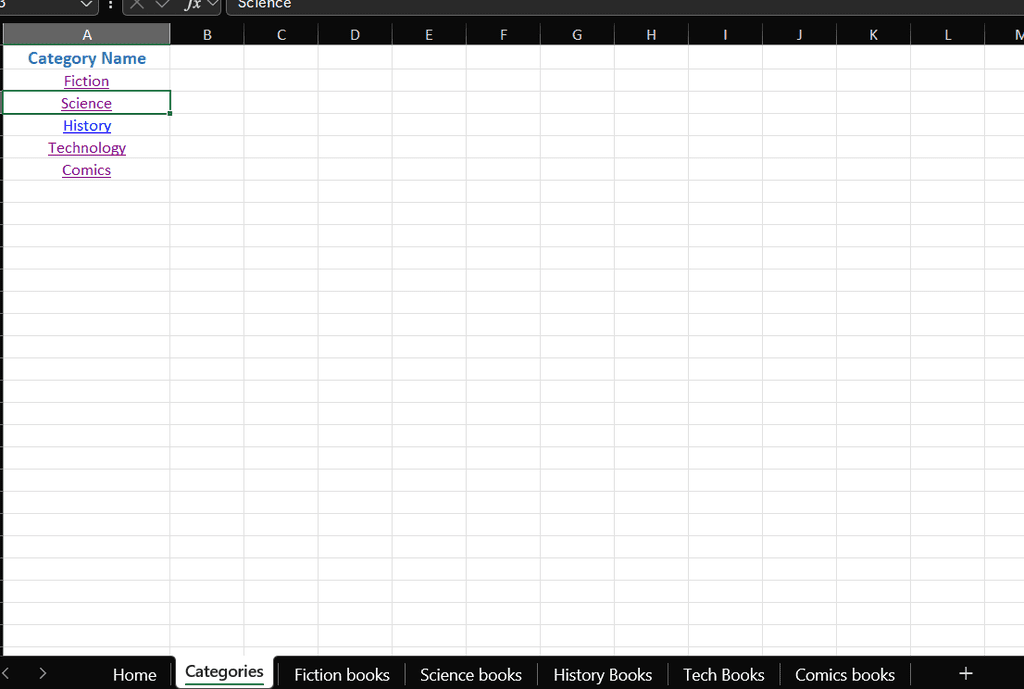Open the History hyperlink
Viewport: 1024px width, 689px height.
coord(87,125)
